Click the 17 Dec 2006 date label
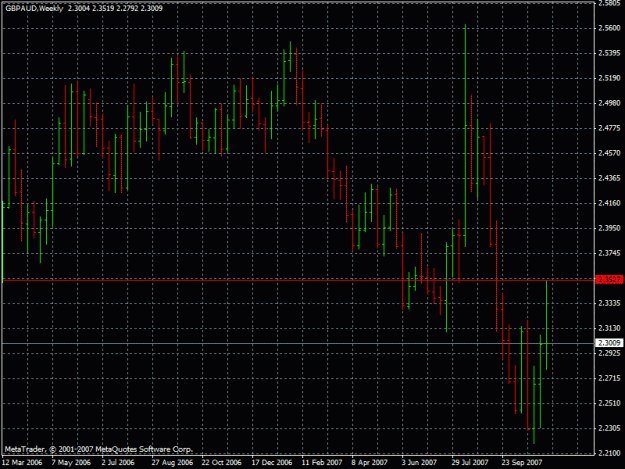 tap(272, 463)
